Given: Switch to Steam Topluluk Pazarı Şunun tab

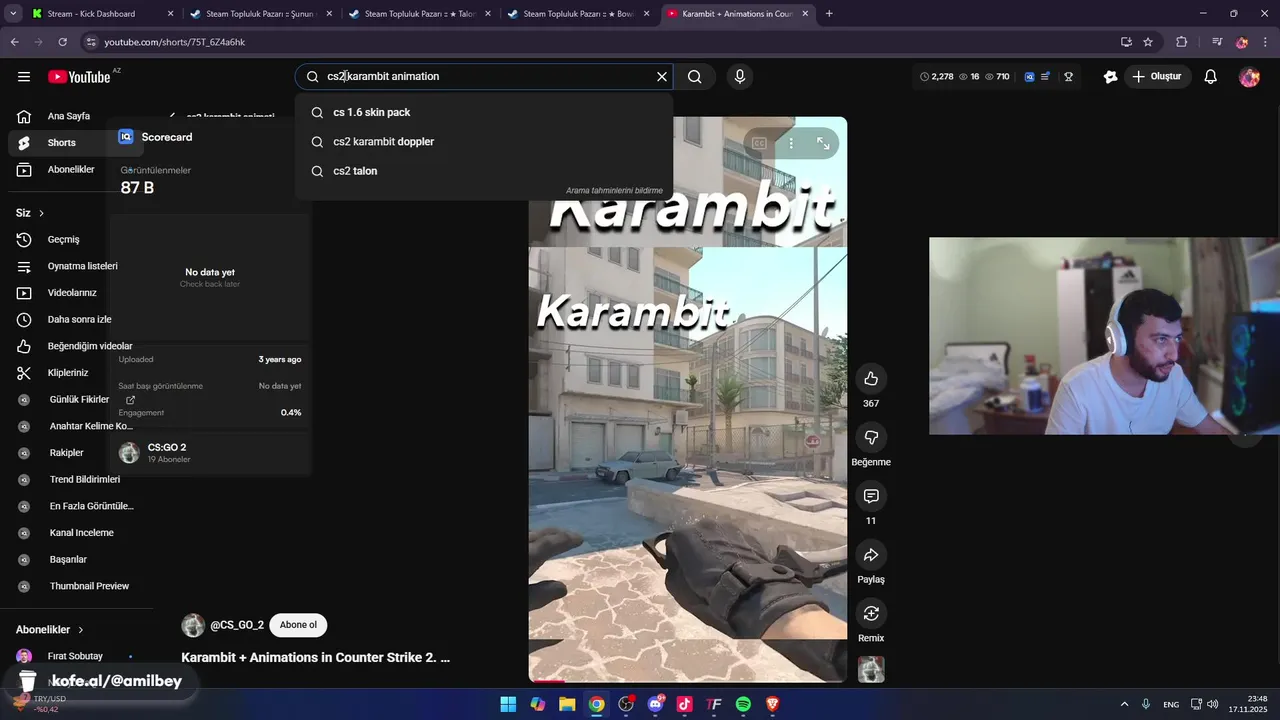Looking at the screenshot, I should tap(260, 14).
